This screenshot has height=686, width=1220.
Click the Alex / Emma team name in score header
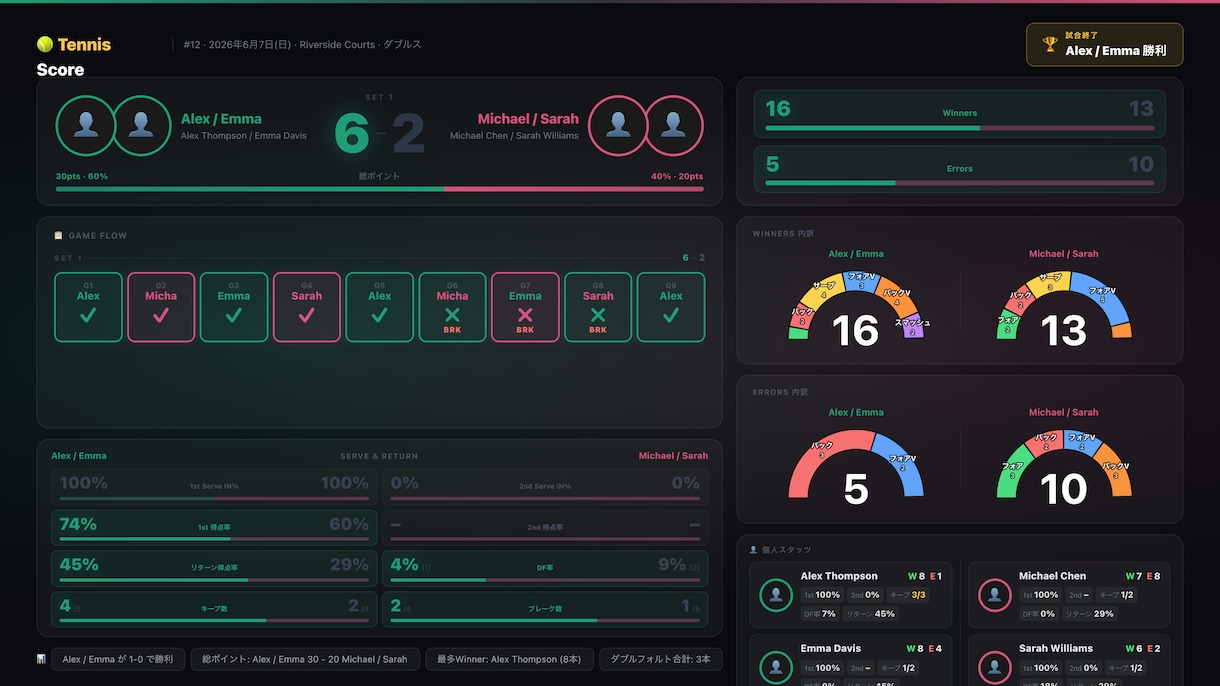[221, 118]
